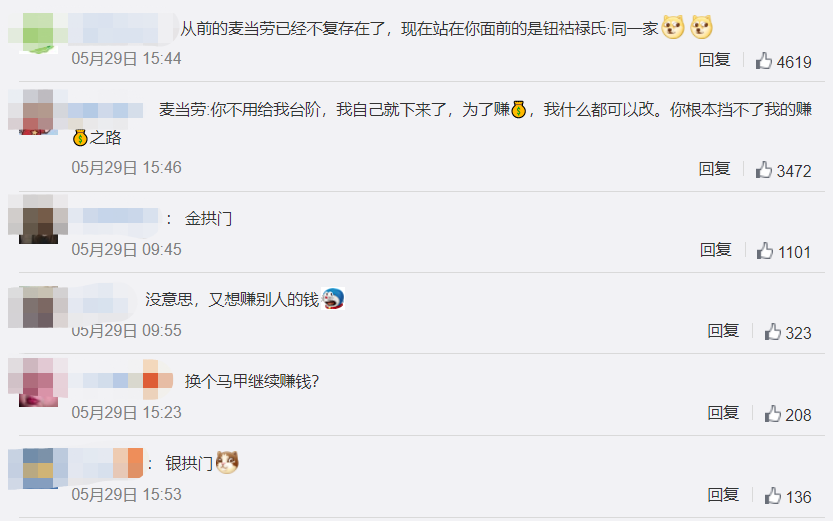Open avatar of 金拱门 commenter
This screenshot has width=833, height=521.
(38, 219)
